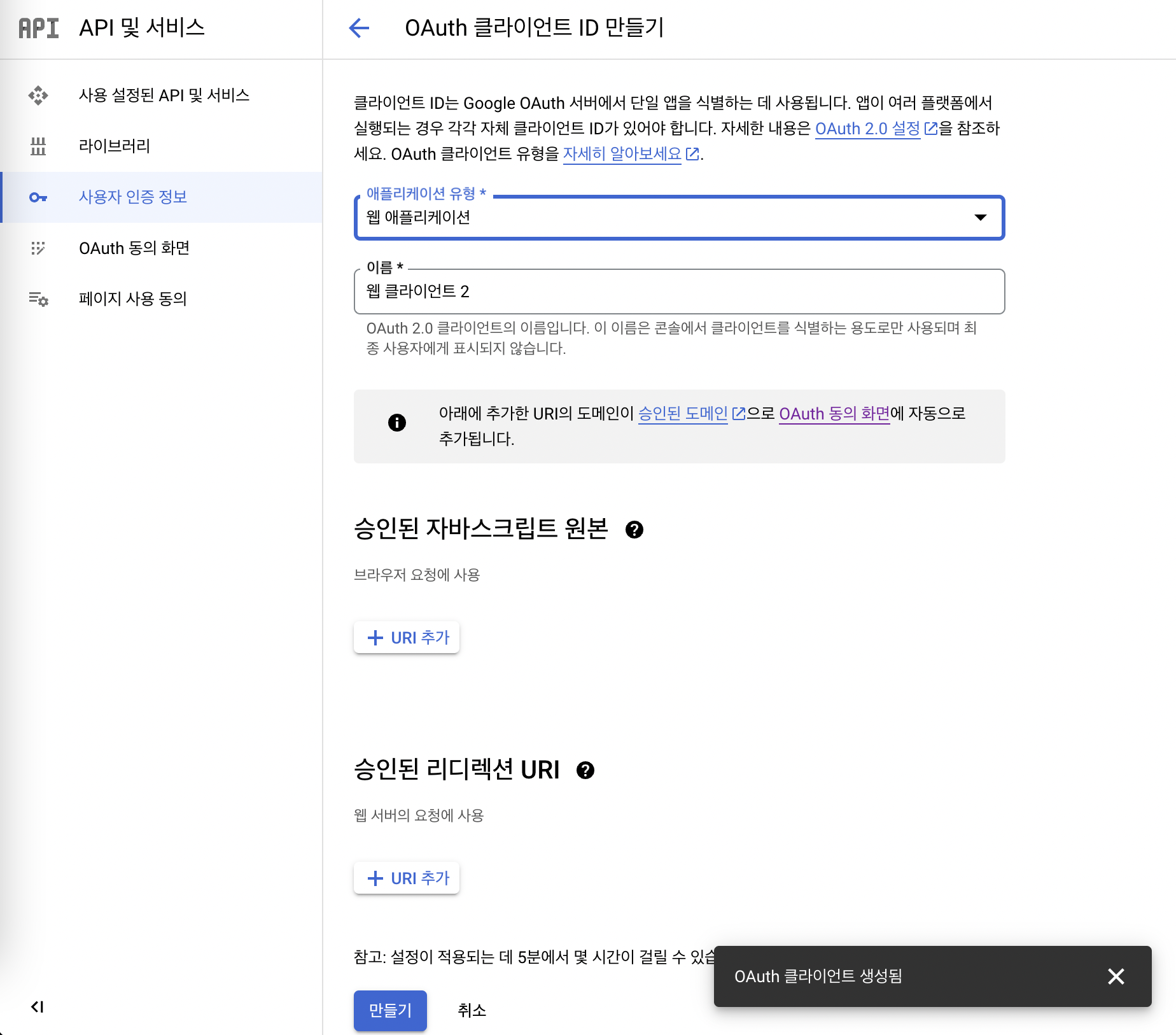The width and height of the screenshot is (1176, 1035).
Task: Click the library icon in sidebar
Action: pyautogui.click(x=38, y=146)
